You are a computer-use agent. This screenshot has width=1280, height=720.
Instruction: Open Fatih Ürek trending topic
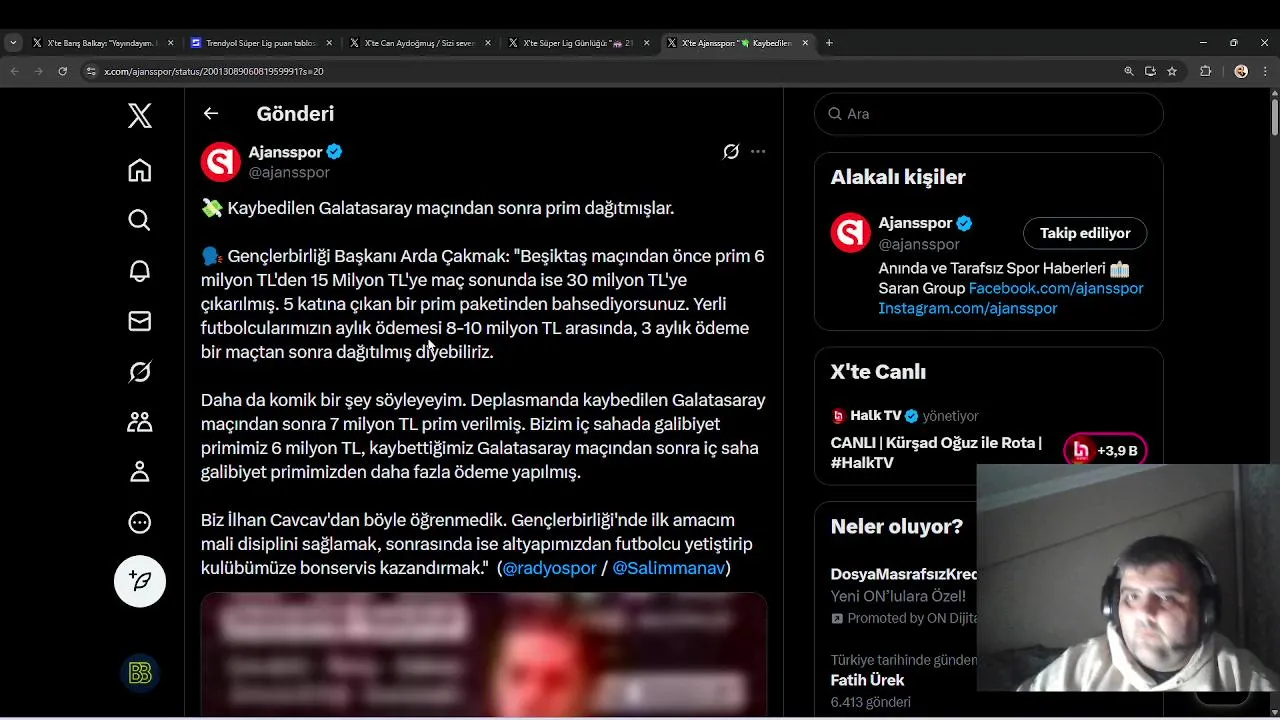867,680
